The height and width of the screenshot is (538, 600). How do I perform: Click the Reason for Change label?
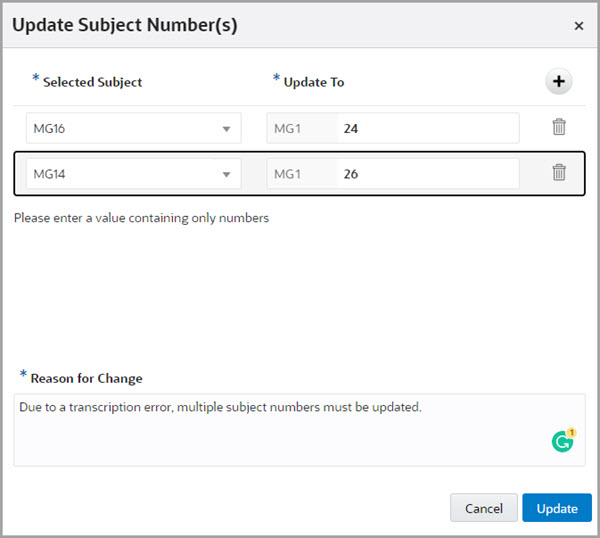pos(86,378)
